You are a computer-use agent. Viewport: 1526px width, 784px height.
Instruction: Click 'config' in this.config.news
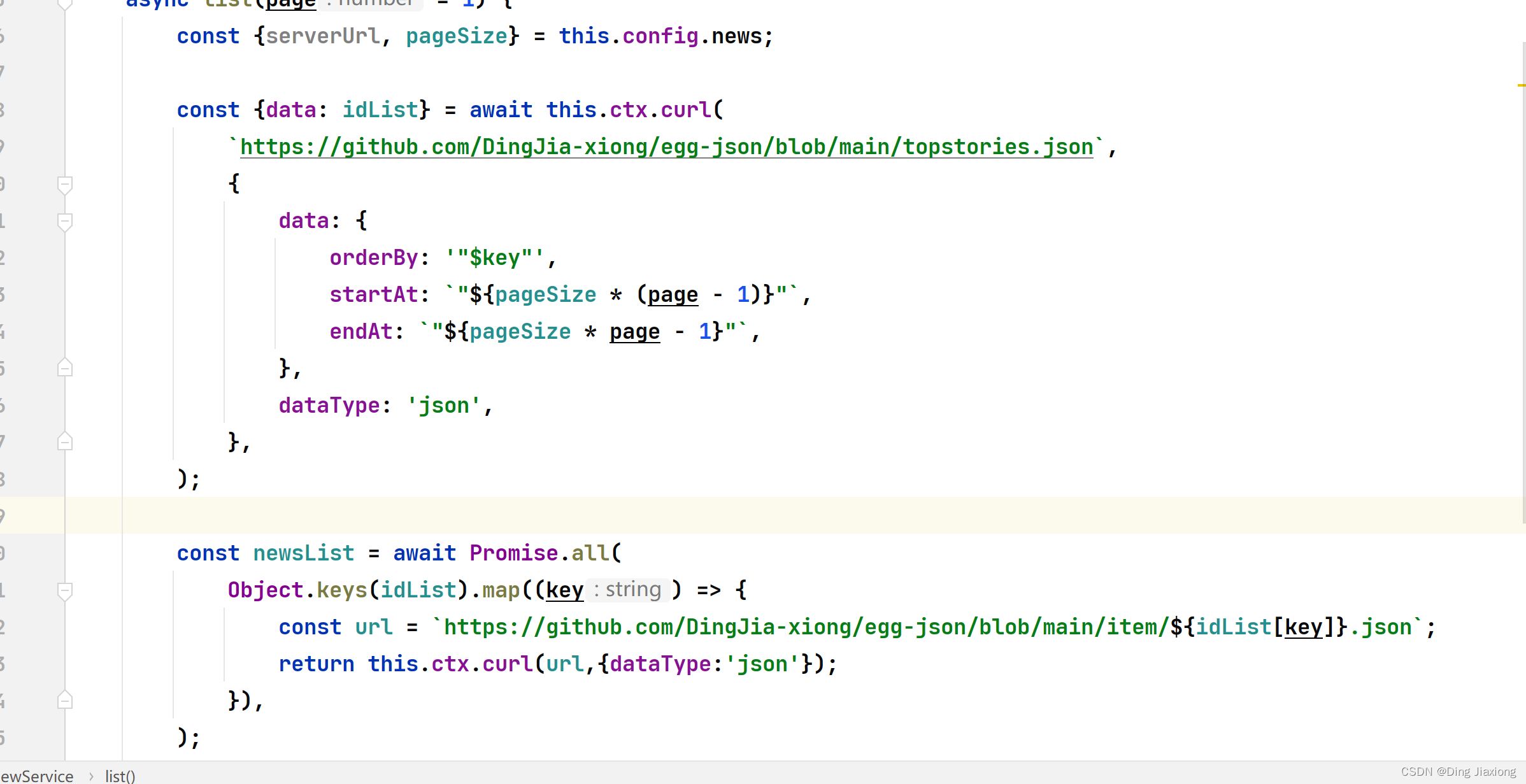coord(660,36)
